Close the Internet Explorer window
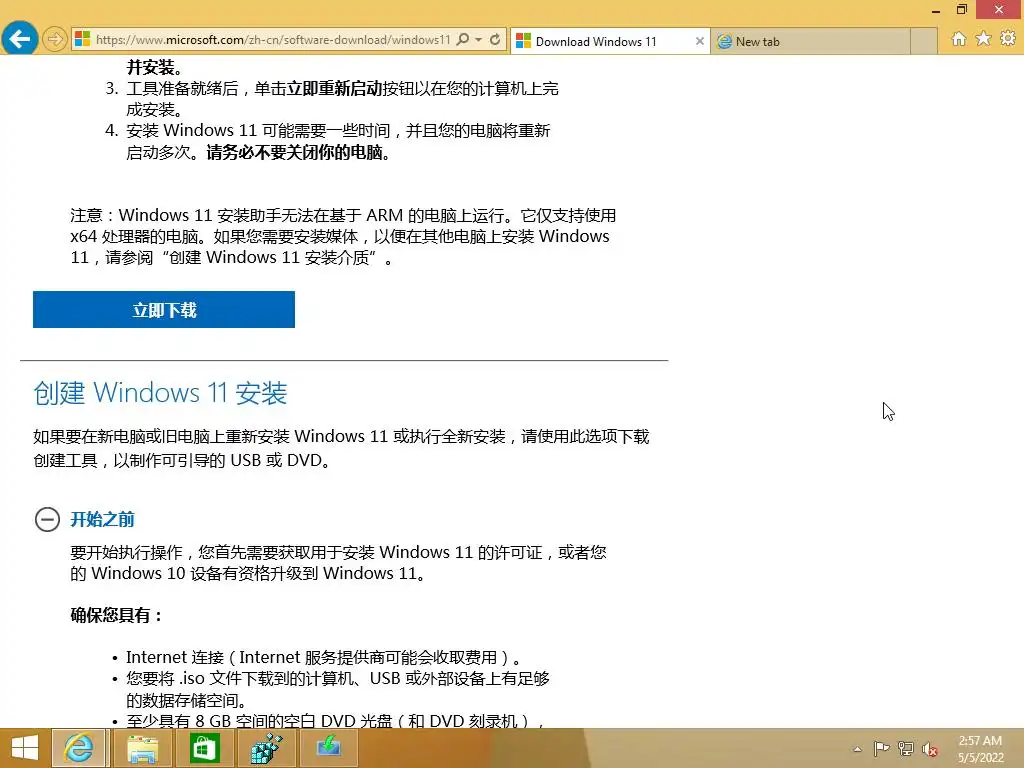This screenshot has height=768, width=1024. (x=999, y=10)
